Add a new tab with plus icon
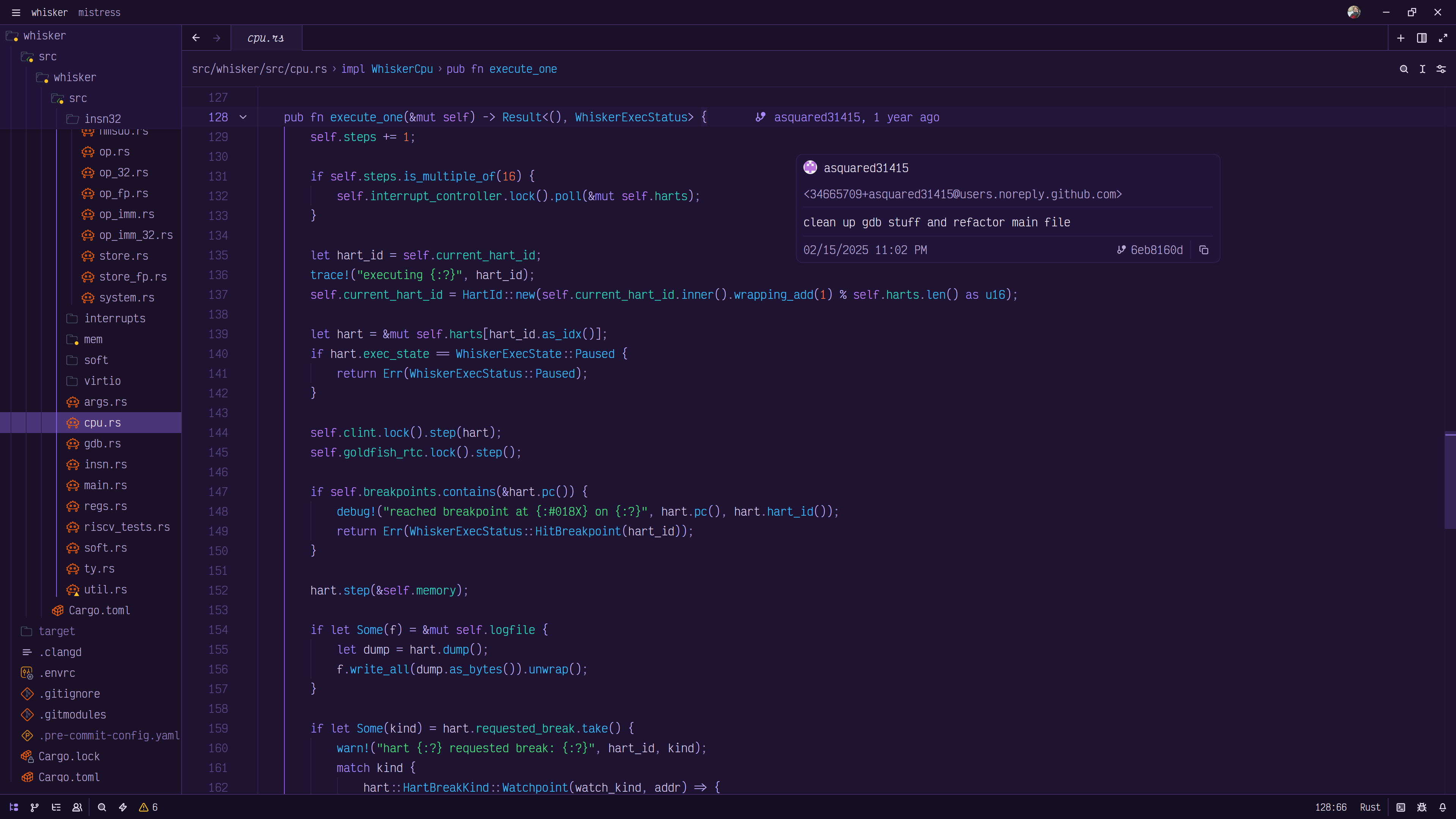1456x819 pixels. (1401, 38)
